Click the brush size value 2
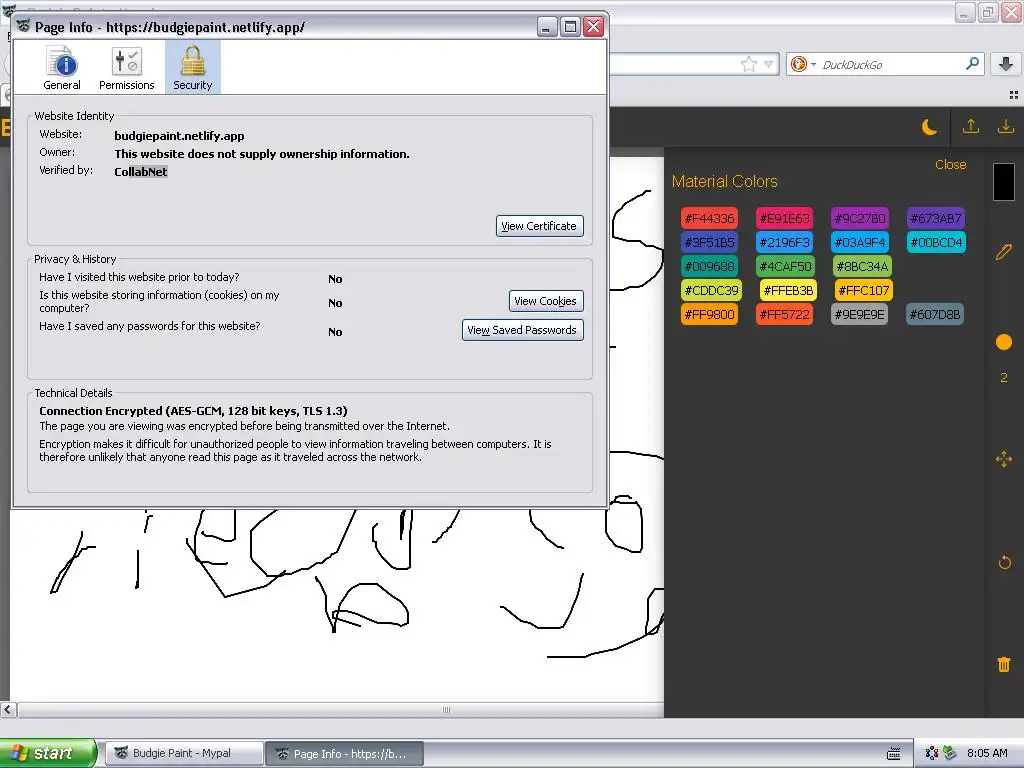 (1004, 377)
